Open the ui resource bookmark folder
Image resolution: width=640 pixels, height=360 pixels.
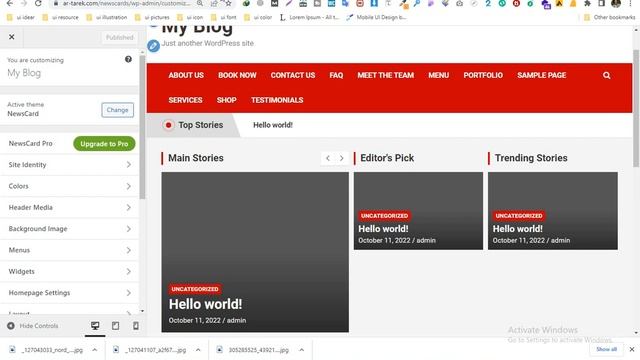coord(60,18)
